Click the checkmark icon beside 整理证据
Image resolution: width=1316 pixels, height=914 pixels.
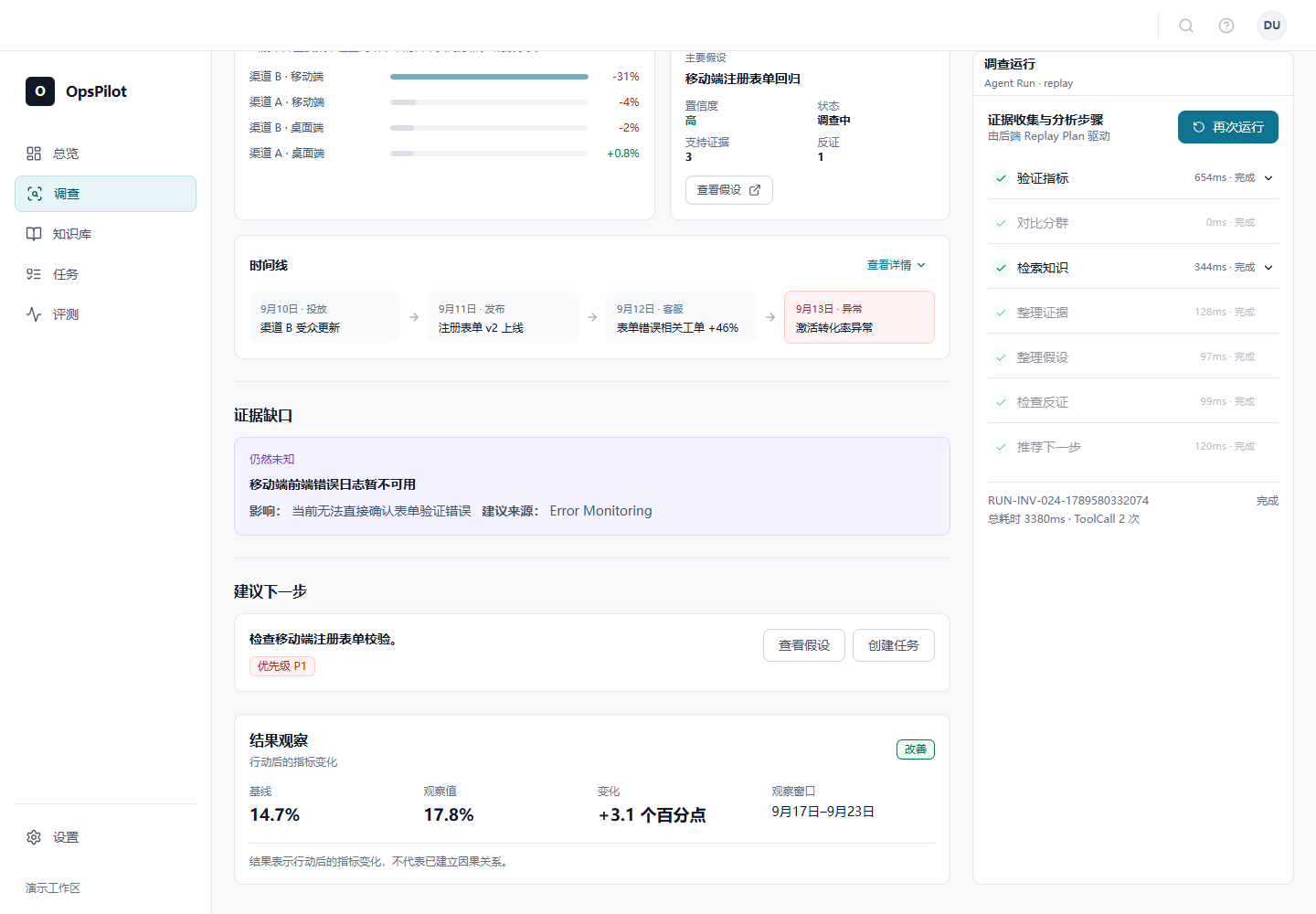1001,313
